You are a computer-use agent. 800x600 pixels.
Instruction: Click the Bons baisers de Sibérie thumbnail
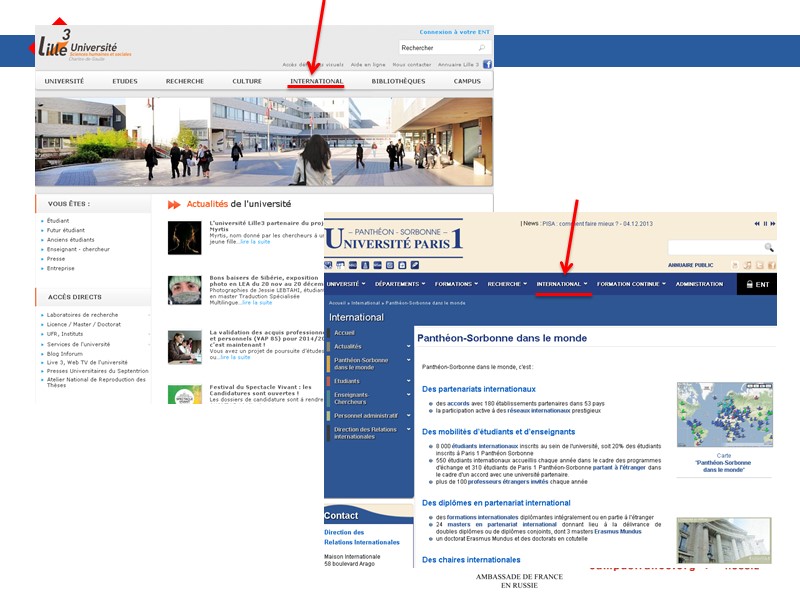click(185, 290)
